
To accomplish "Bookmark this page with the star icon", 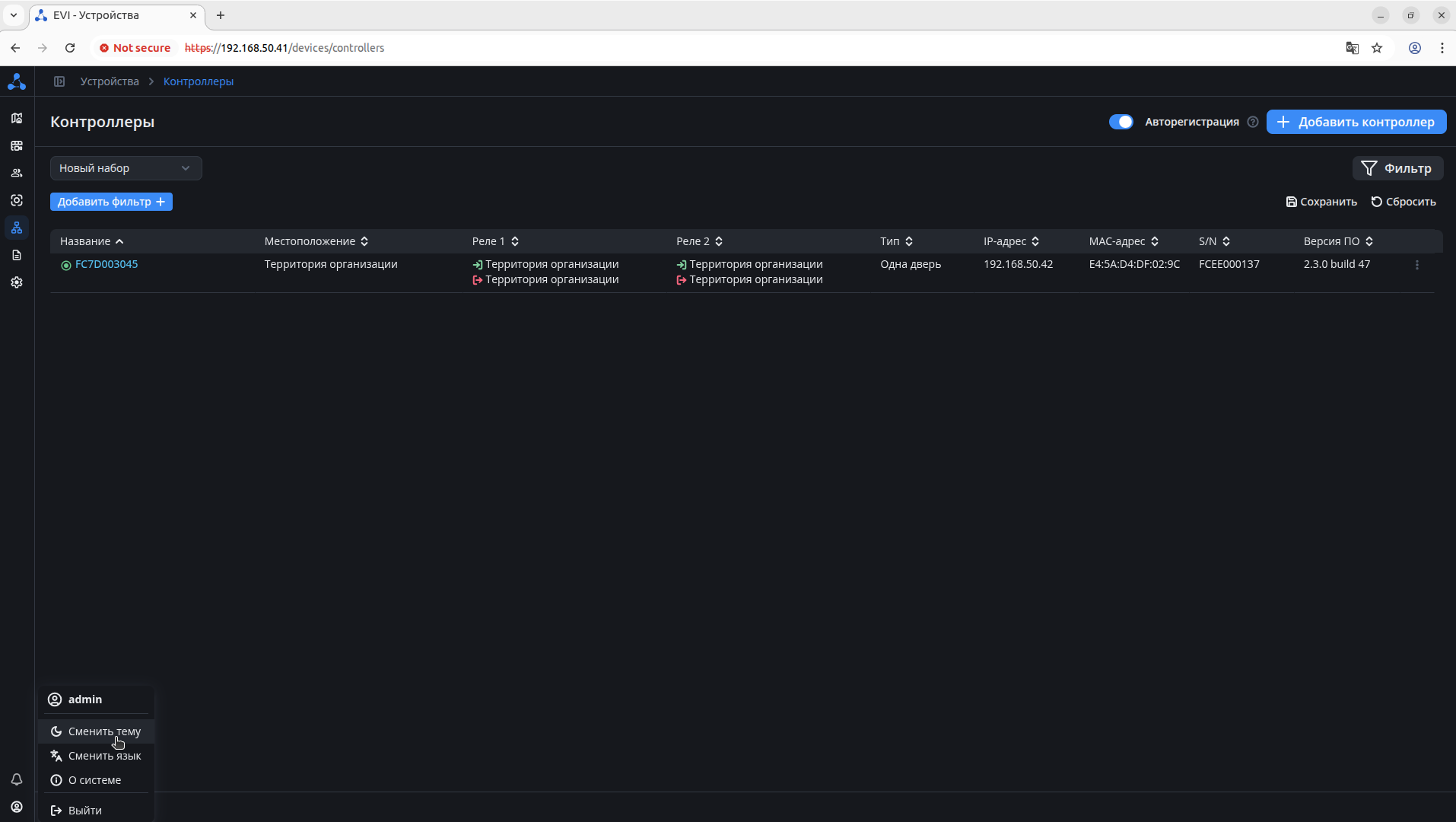I will [1377, 48].
